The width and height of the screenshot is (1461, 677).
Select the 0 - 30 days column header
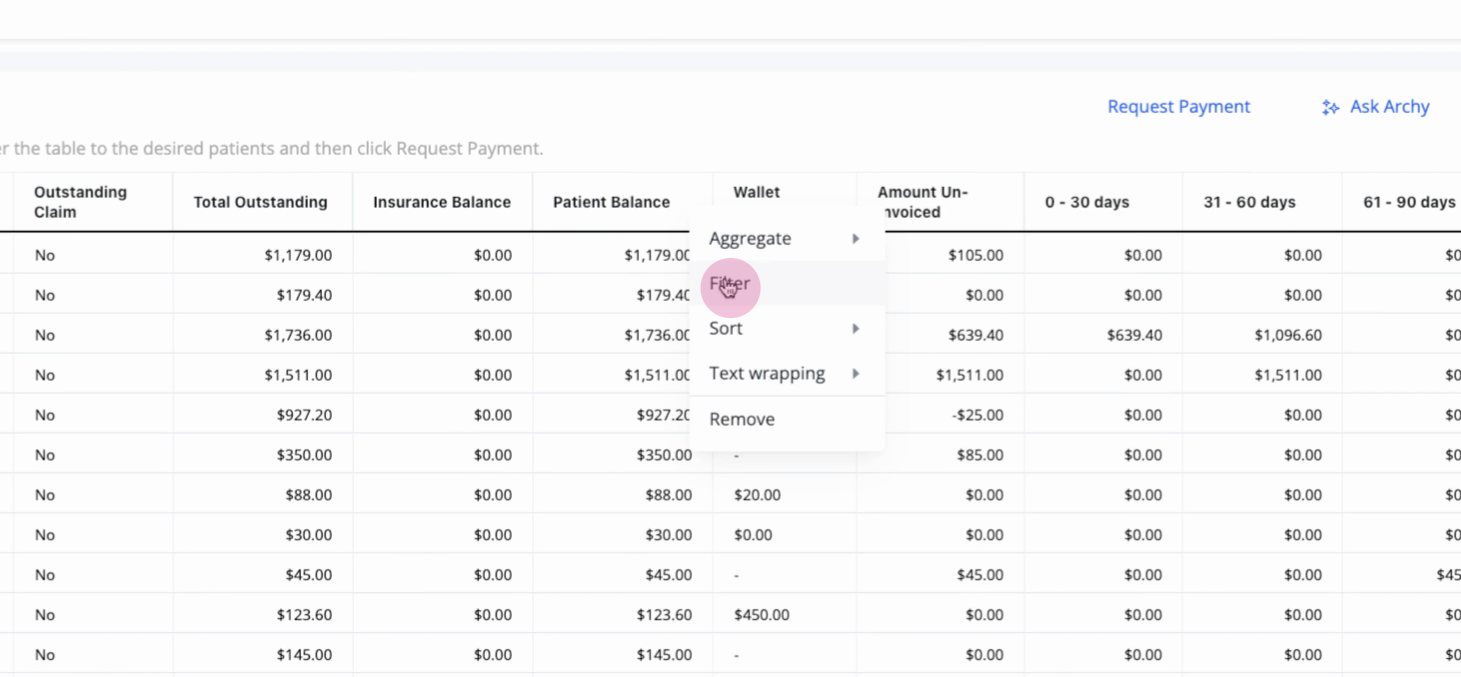(x=1087, y=202)
